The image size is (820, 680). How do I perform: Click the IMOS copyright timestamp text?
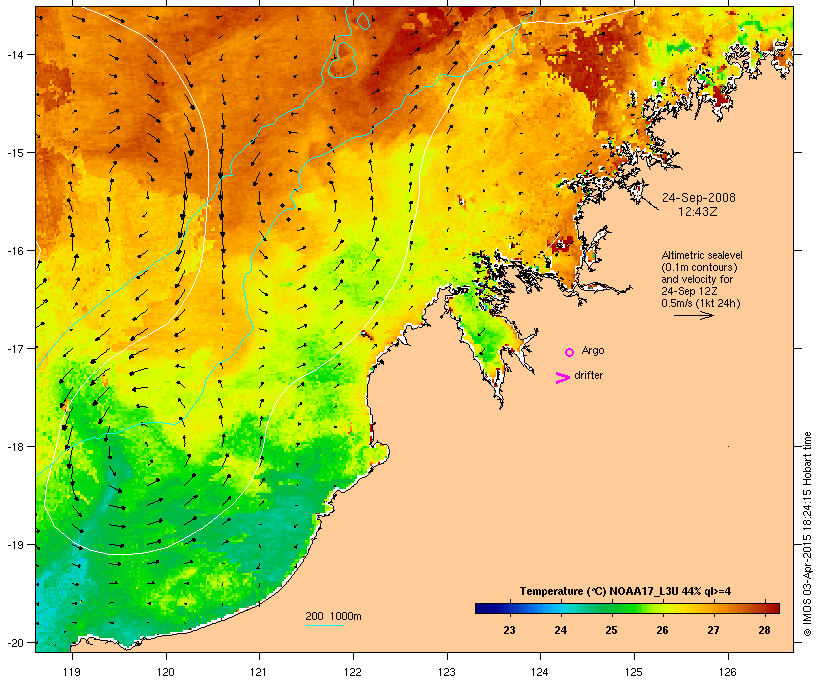(x=807, y=534)
